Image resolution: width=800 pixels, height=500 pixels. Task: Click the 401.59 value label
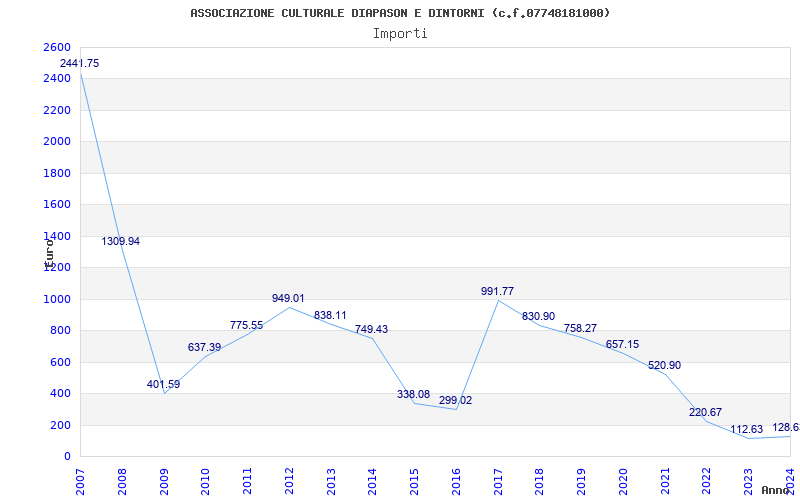click(163, 385)
